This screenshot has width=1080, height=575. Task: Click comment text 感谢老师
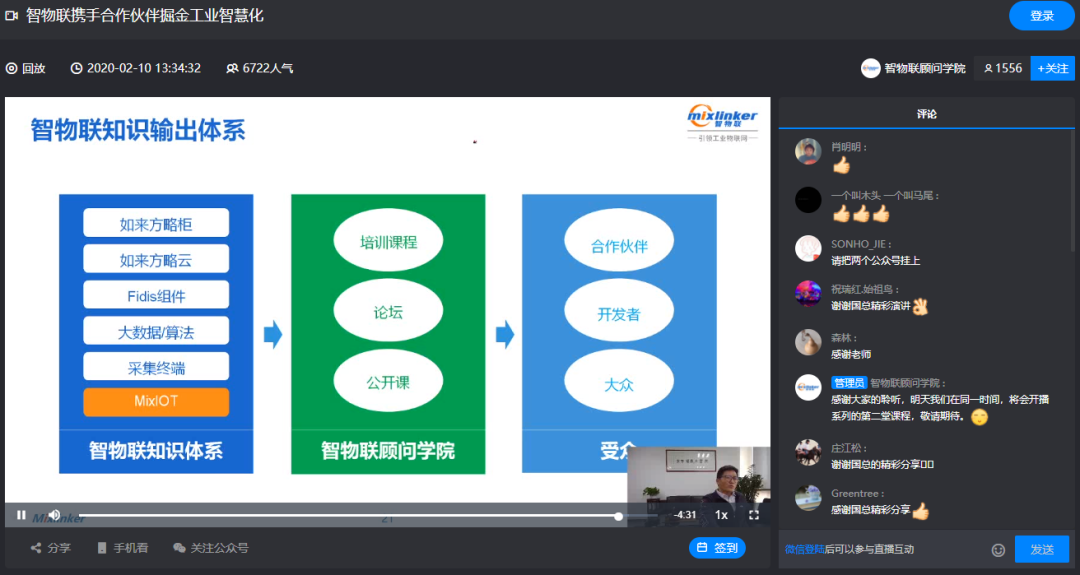tap(851, 355)
